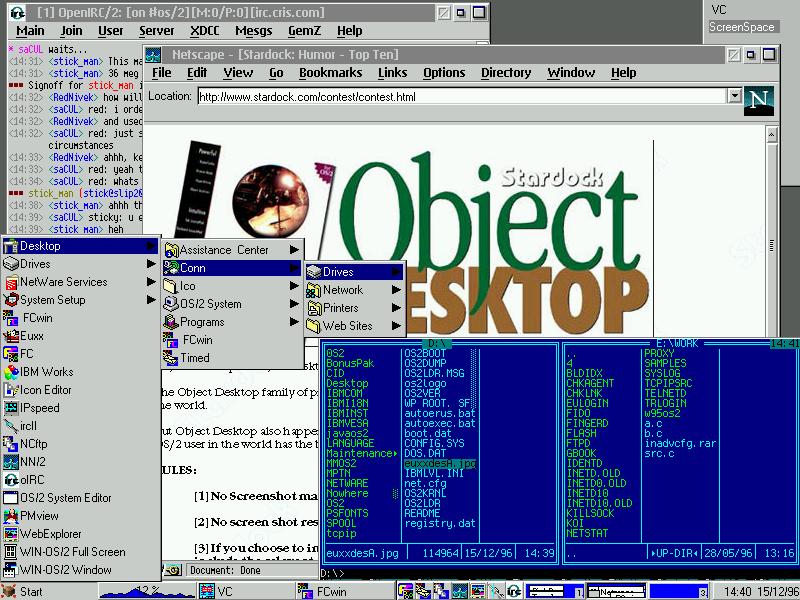
Task: Open the Netscape Location dropdown arrow
Action: [734, 95]
